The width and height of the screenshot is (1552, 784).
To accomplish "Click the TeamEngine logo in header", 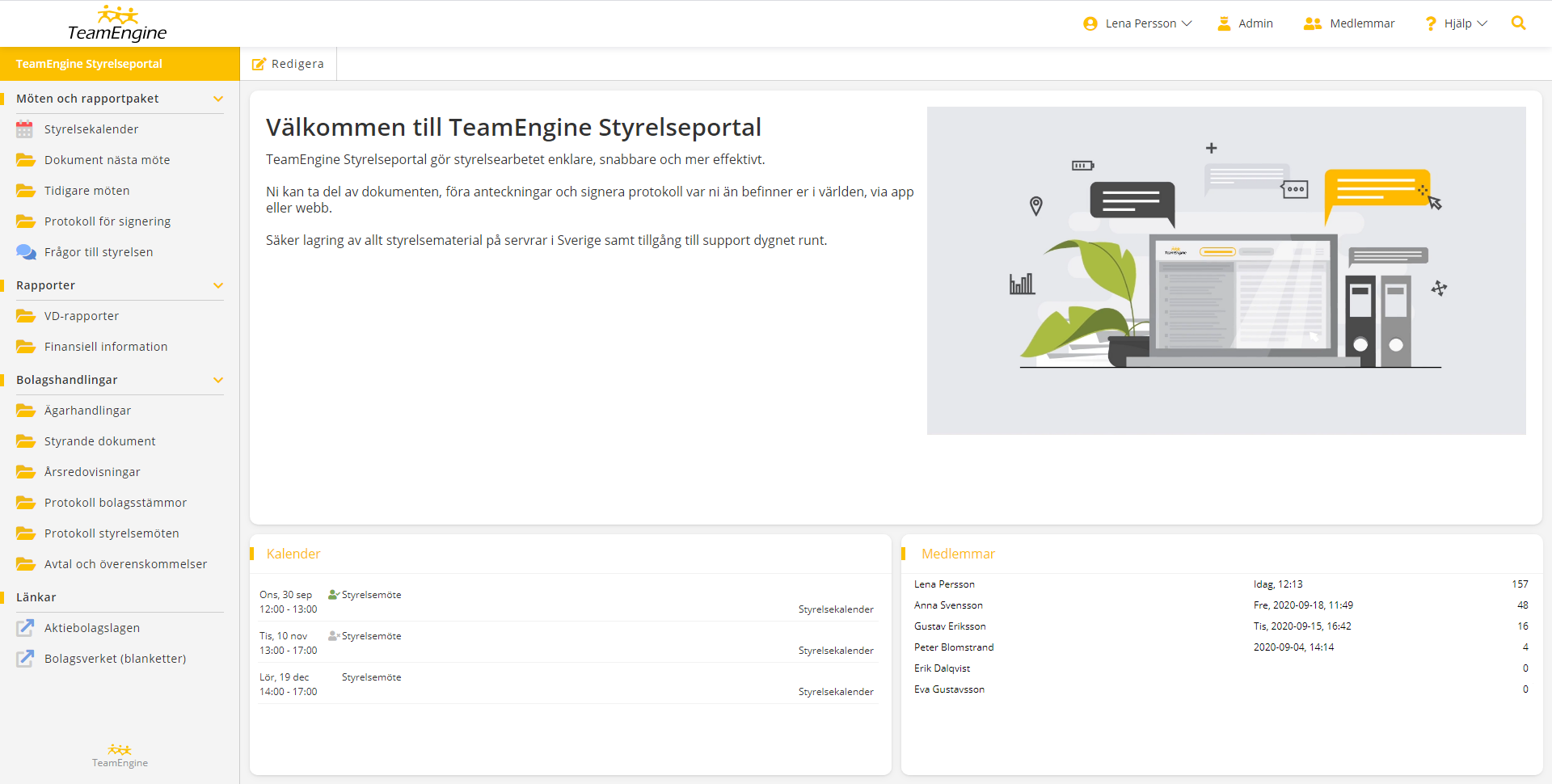I will tap(117, 23).
